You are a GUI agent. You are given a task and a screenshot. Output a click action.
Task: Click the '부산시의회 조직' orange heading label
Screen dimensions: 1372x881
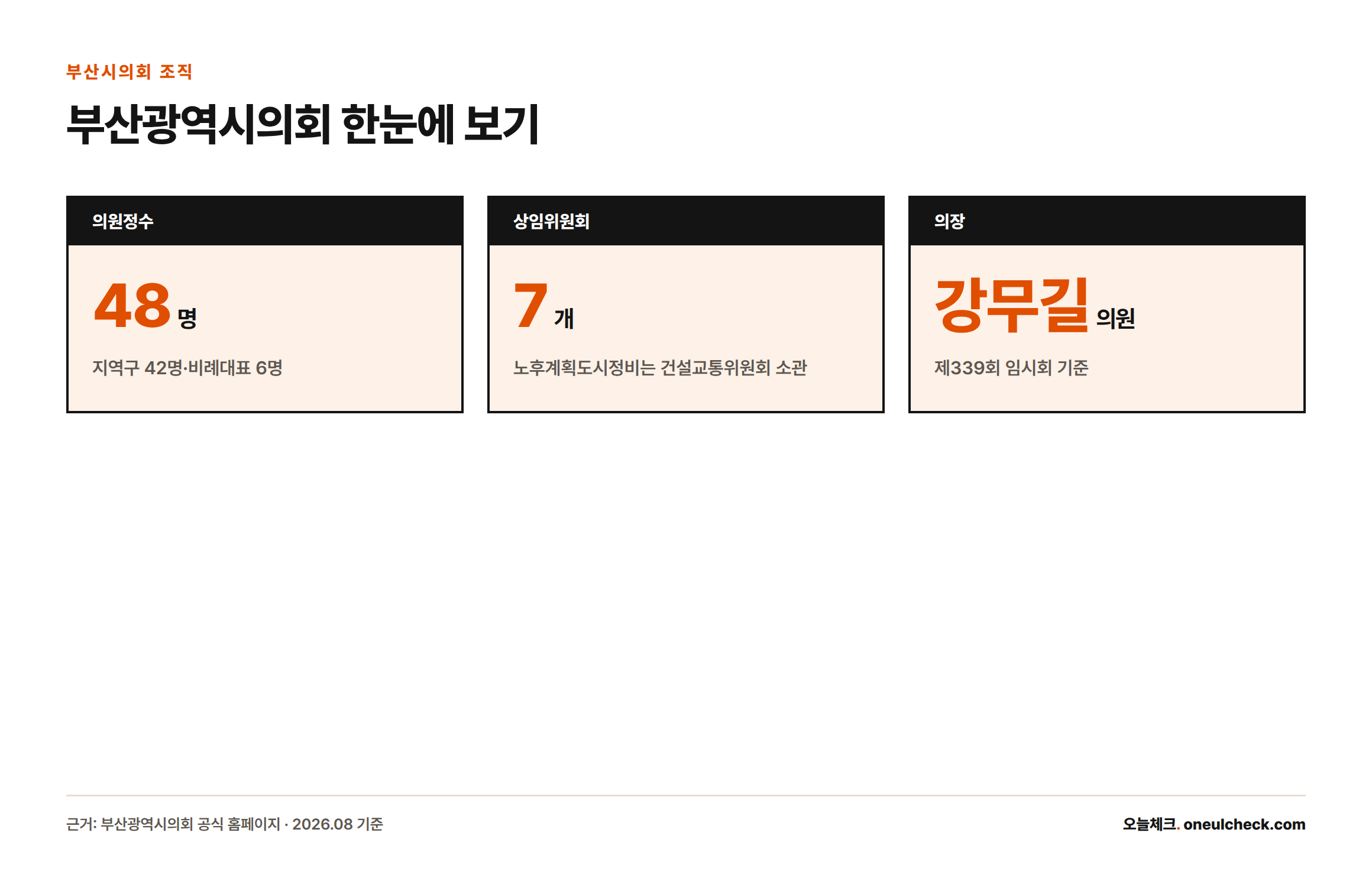pos(129,72)
